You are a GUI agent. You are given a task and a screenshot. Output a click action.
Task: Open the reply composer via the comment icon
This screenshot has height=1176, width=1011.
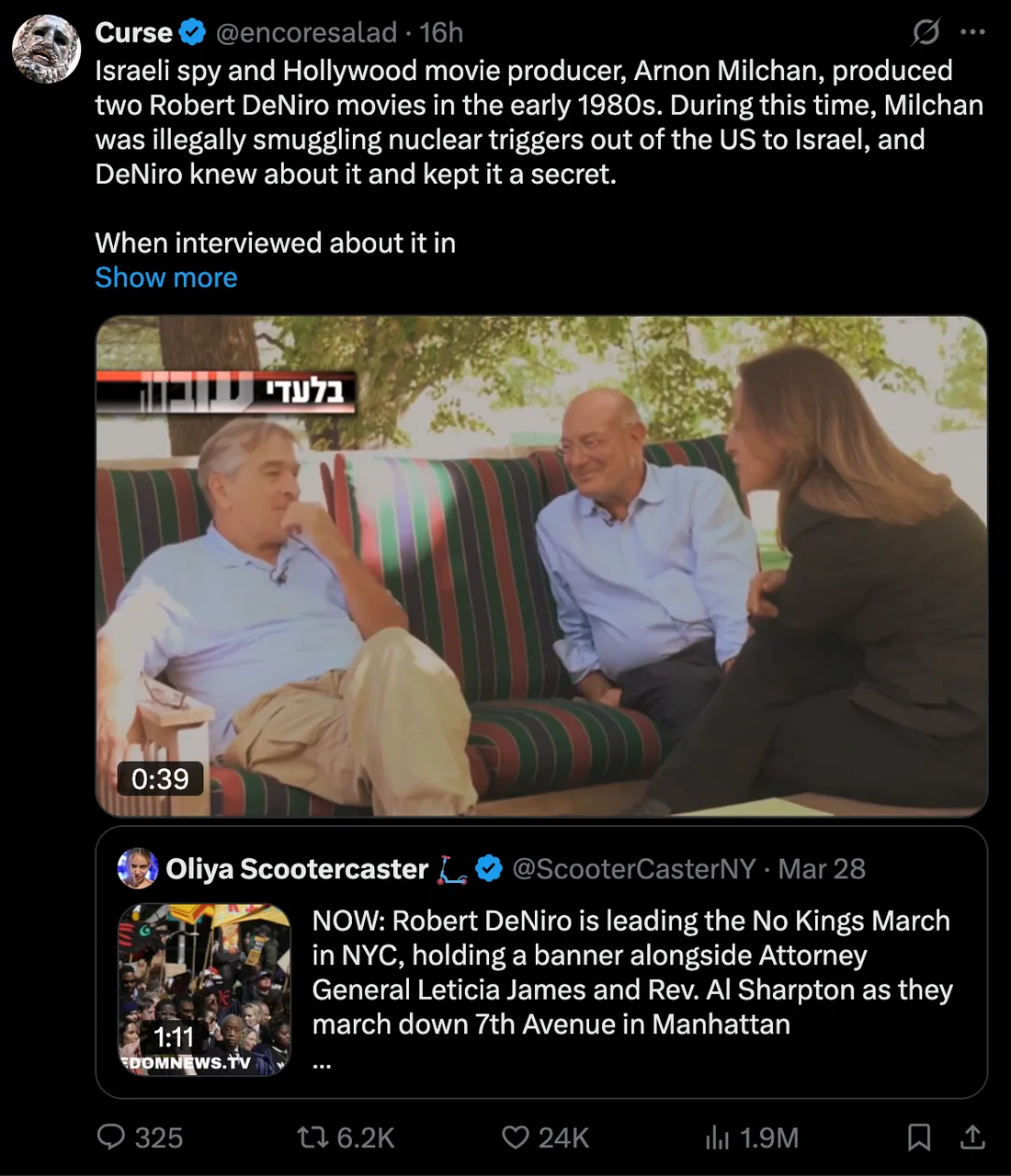[x=114, y=1137]
